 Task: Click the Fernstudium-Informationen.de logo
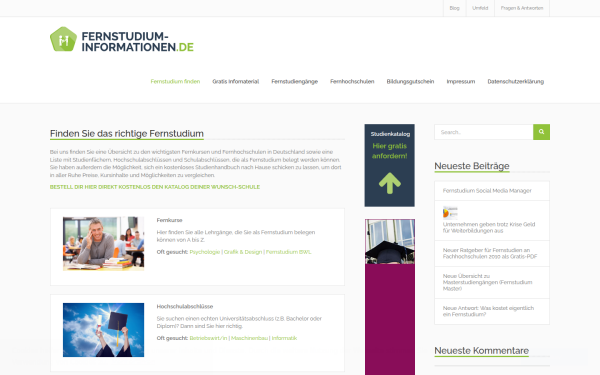(x=122, y=39)
